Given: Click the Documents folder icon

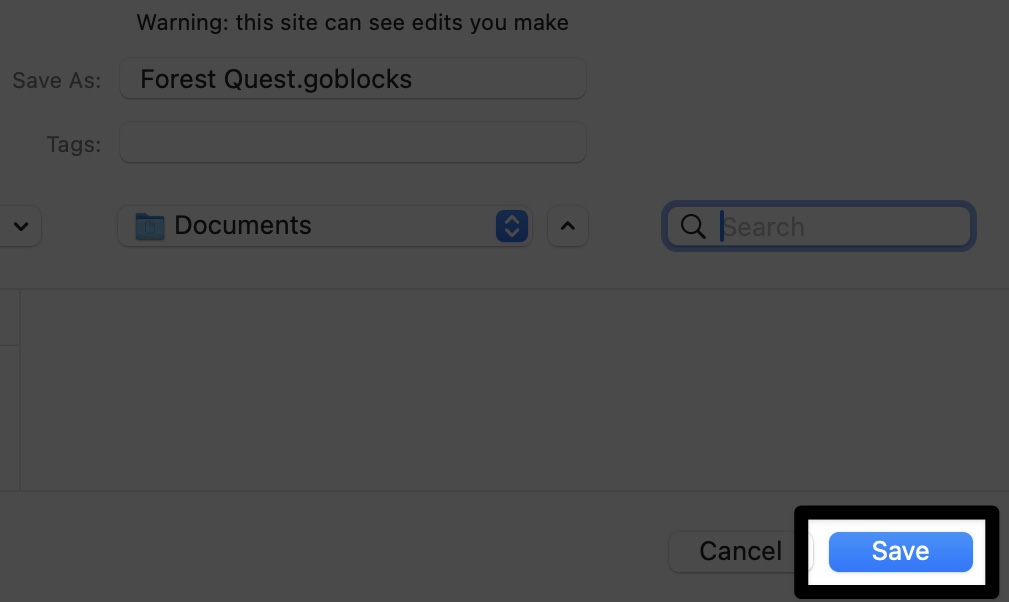Looking at the screenshot, I should coord(148,226).
